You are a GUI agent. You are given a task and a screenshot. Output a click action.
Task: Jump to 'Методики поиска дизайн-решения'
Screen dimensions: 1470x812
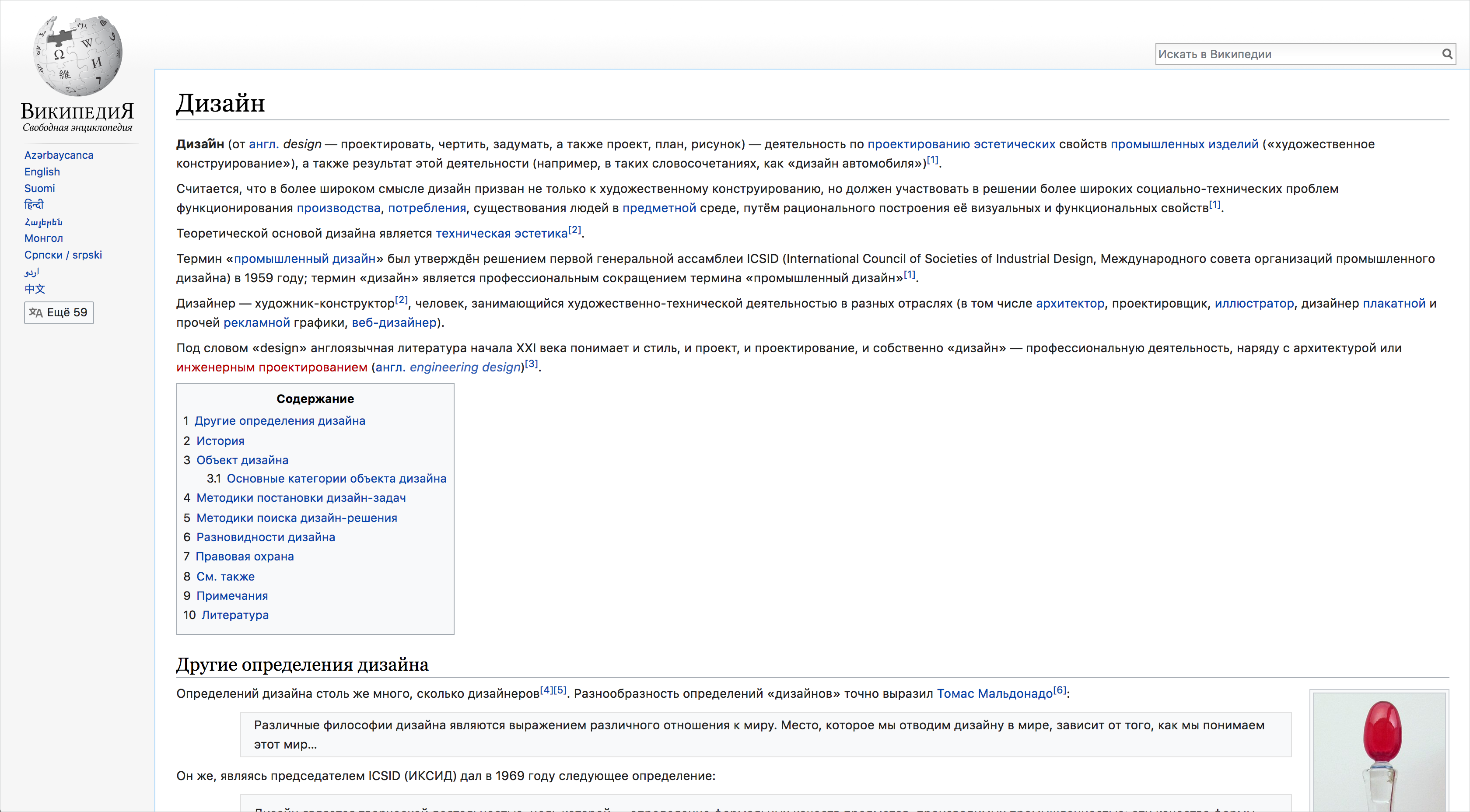point(297,518)
